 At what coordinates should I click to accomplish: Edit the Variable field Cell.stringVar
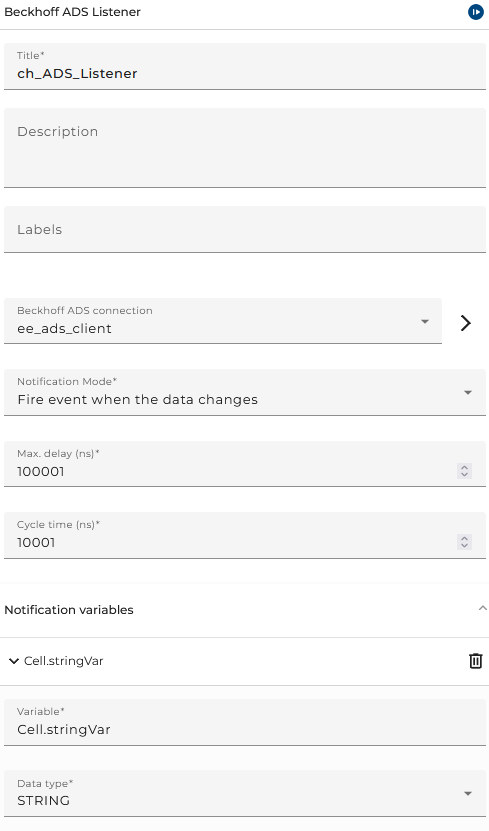pyautogui.click(x=245, y=722)
